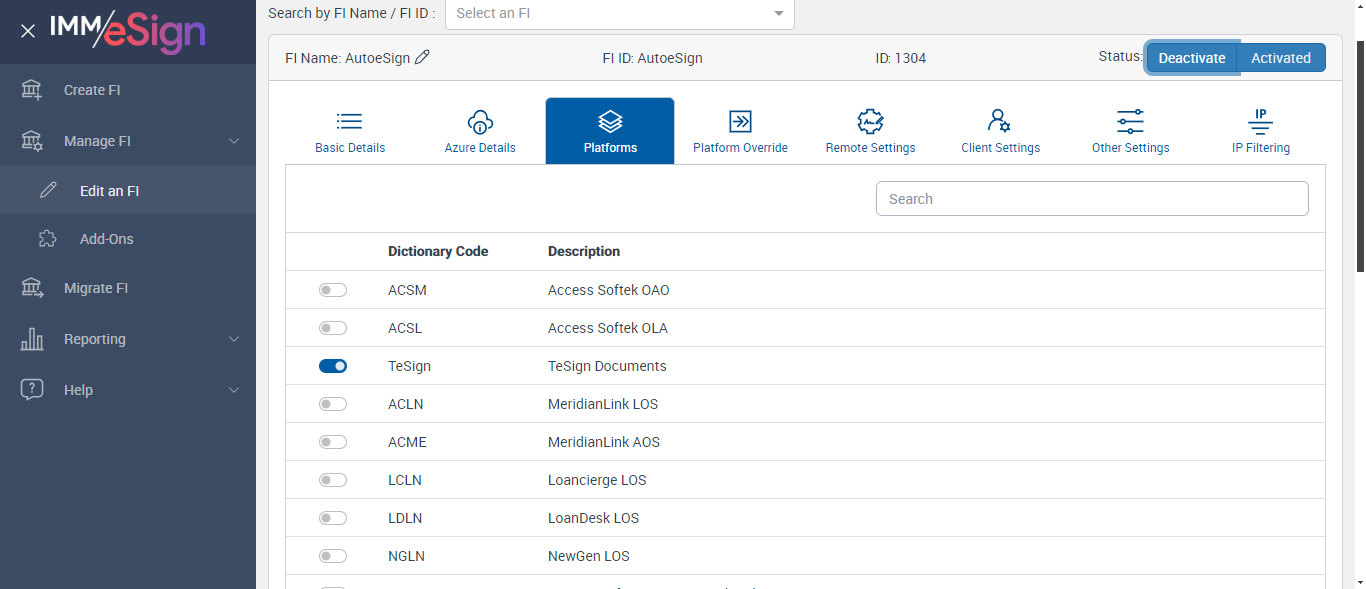1366x589 pixels.
Task: Open Migrate FI in the sidebar
Action: pyautogui.click(x=128, y=288)
